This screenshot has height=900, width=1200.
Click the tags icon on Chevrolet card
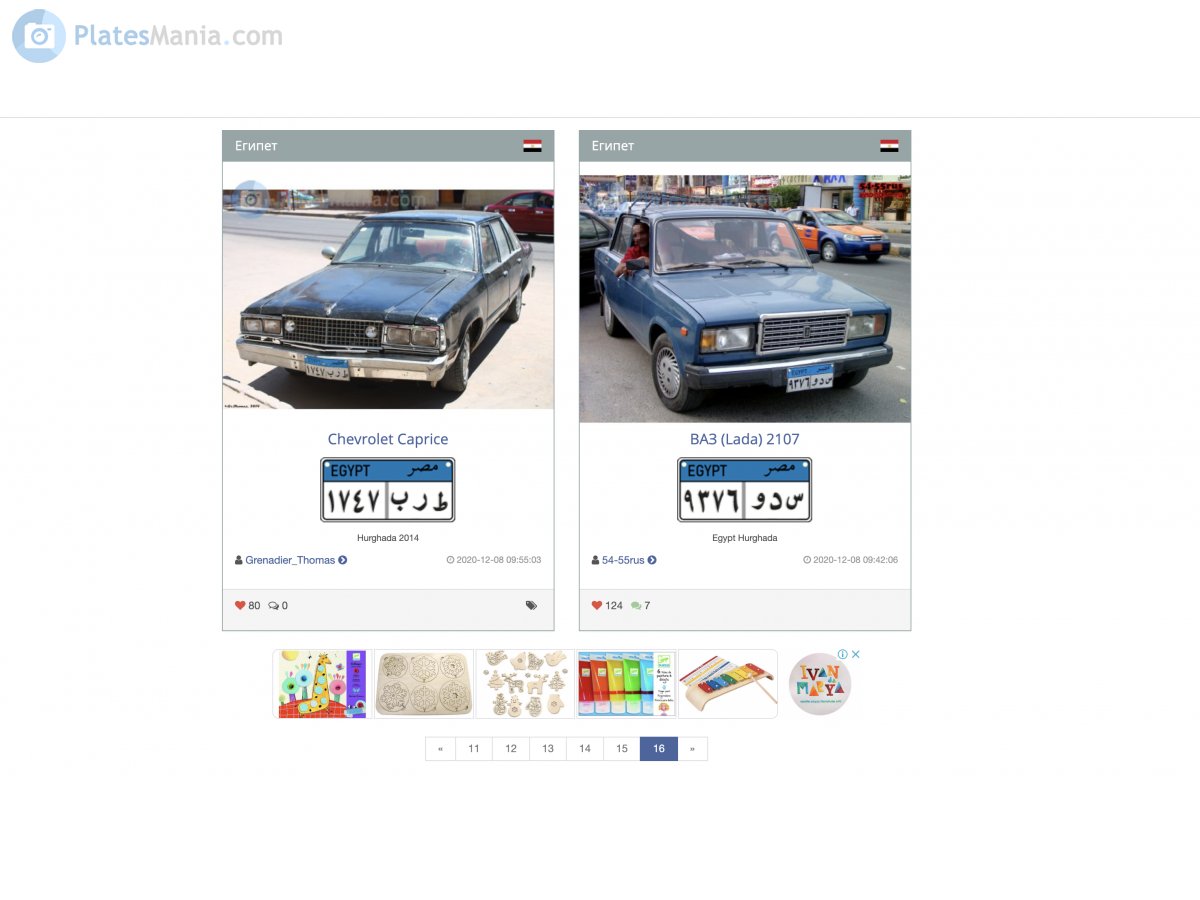(x=531, y=605)
